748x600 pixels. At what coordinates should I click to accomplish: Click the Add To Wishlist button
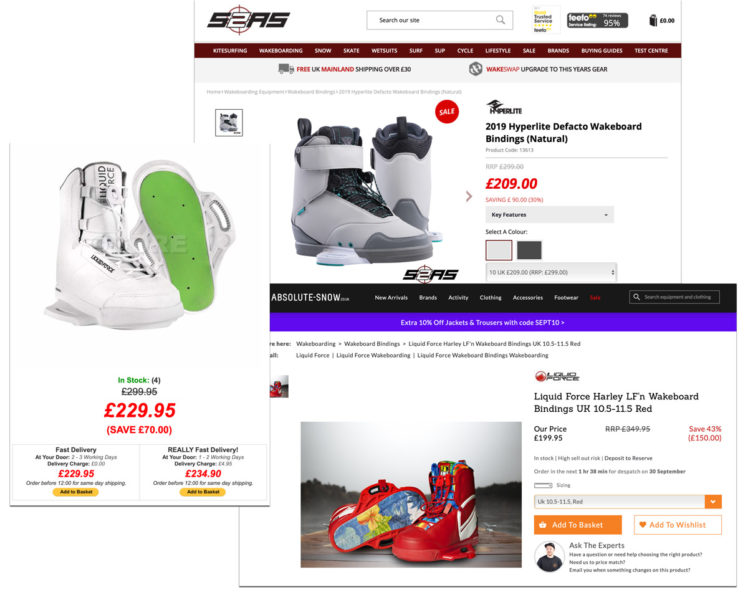click(x=677, y=525)
